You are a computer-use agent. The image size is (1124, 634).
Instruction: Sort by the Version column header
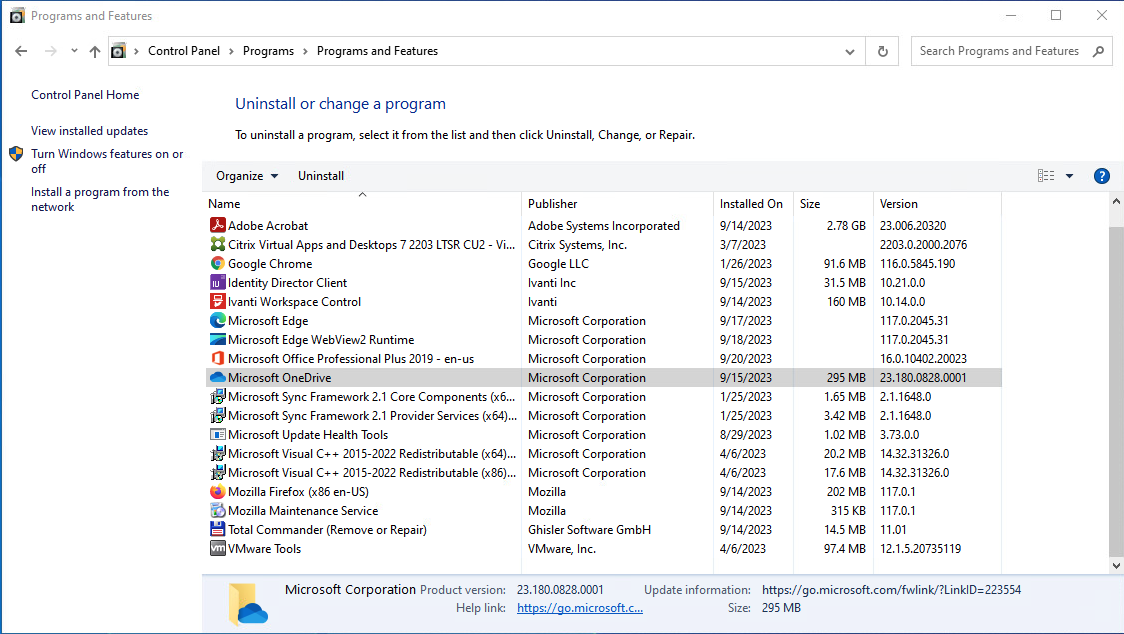pyautogui.click(x=937, y=204)
